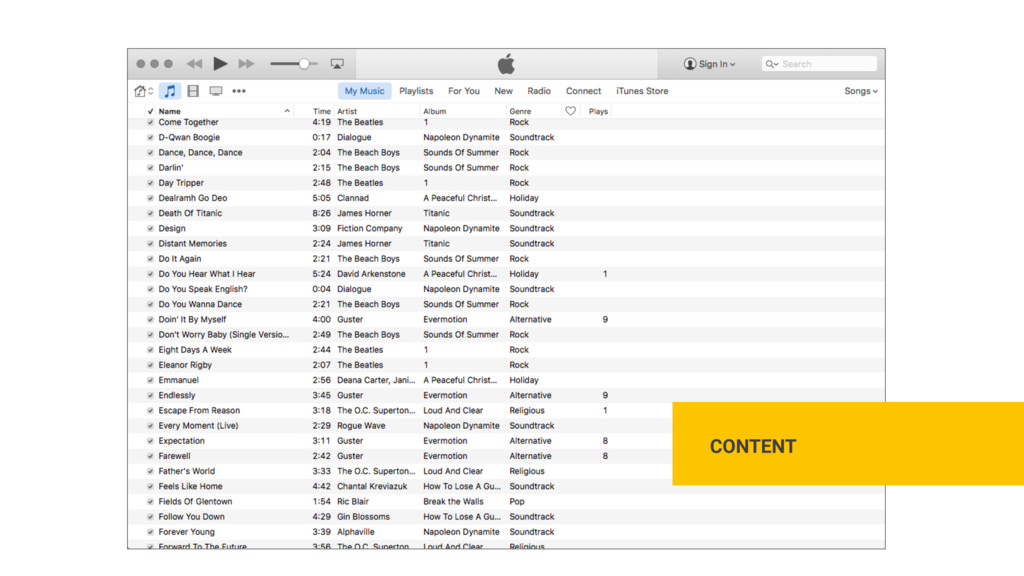
Task: Toggle the Name column sort arrow
Action: pyautogui.click(x=287, y=111)
